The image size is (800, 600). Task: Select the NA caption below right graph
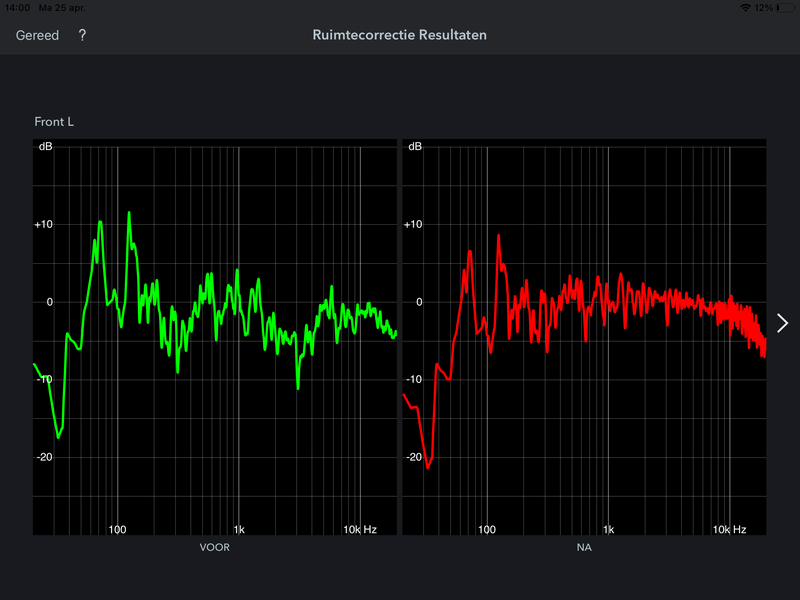tap(584, 547)
